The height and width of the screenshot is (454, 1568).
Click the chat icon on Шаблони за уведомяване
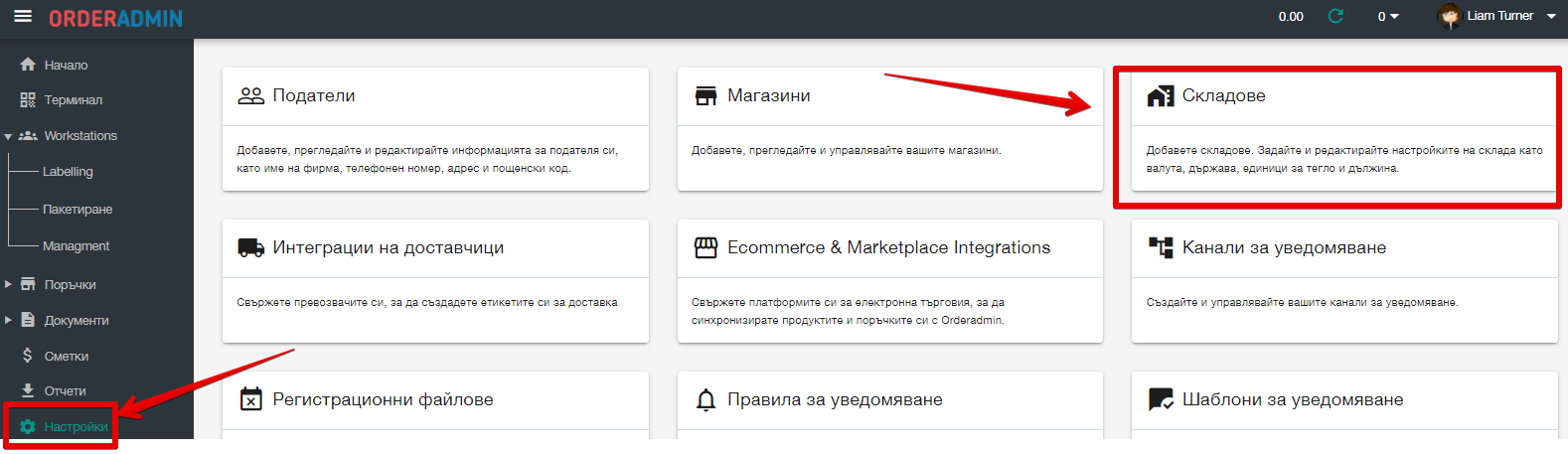coord(1161,399)
